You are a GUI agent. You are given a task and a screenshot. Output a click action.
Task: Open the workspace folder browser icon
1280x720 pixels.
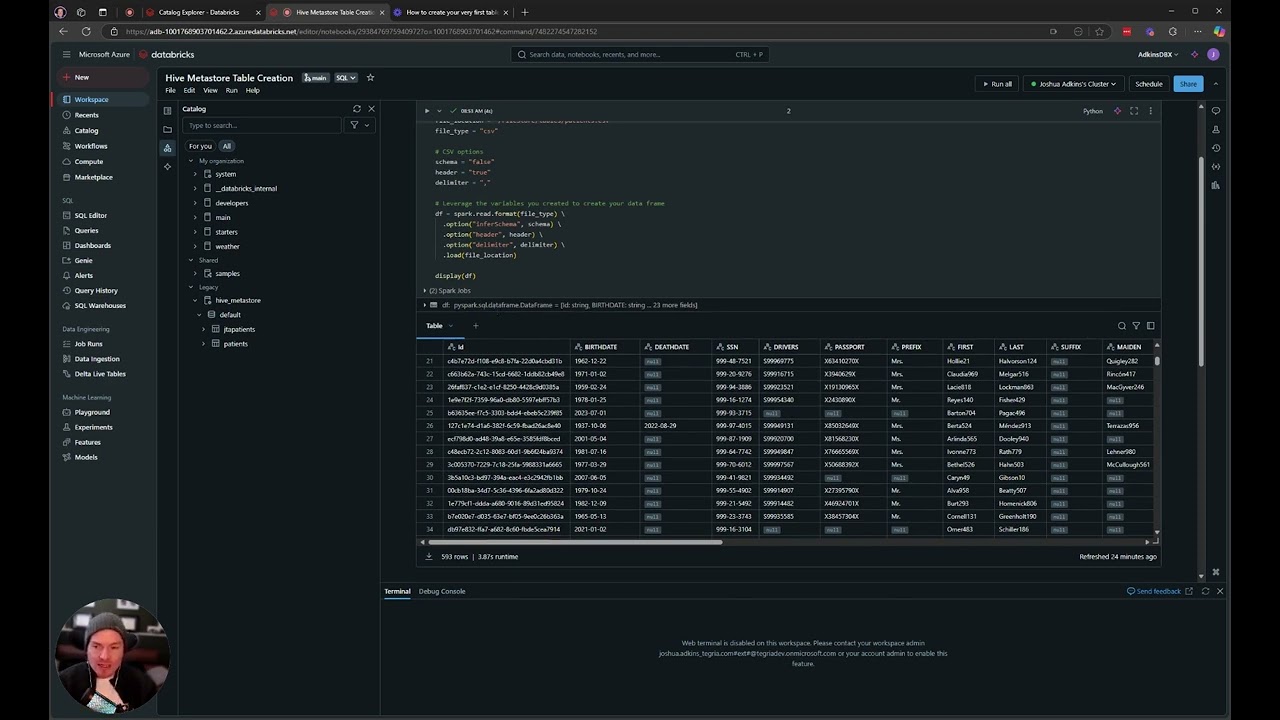tap(167, 129)
